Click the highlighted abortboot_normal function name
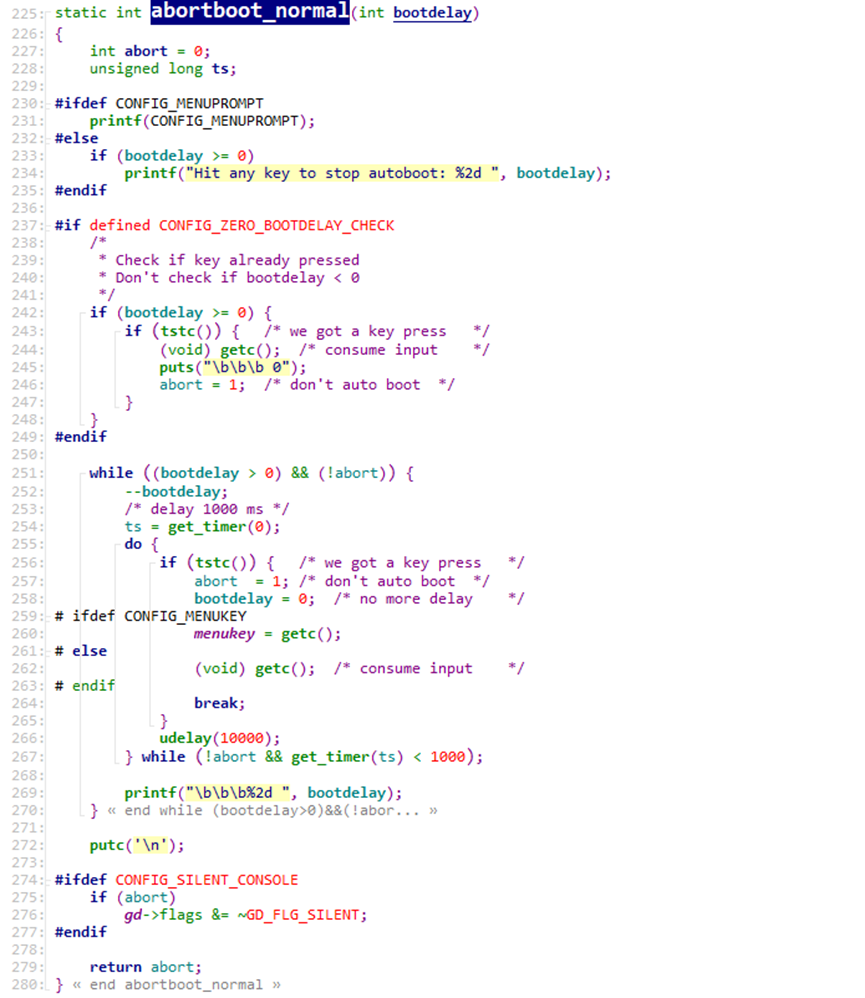Screen dimensions: 865x998 tap(250, 13)
